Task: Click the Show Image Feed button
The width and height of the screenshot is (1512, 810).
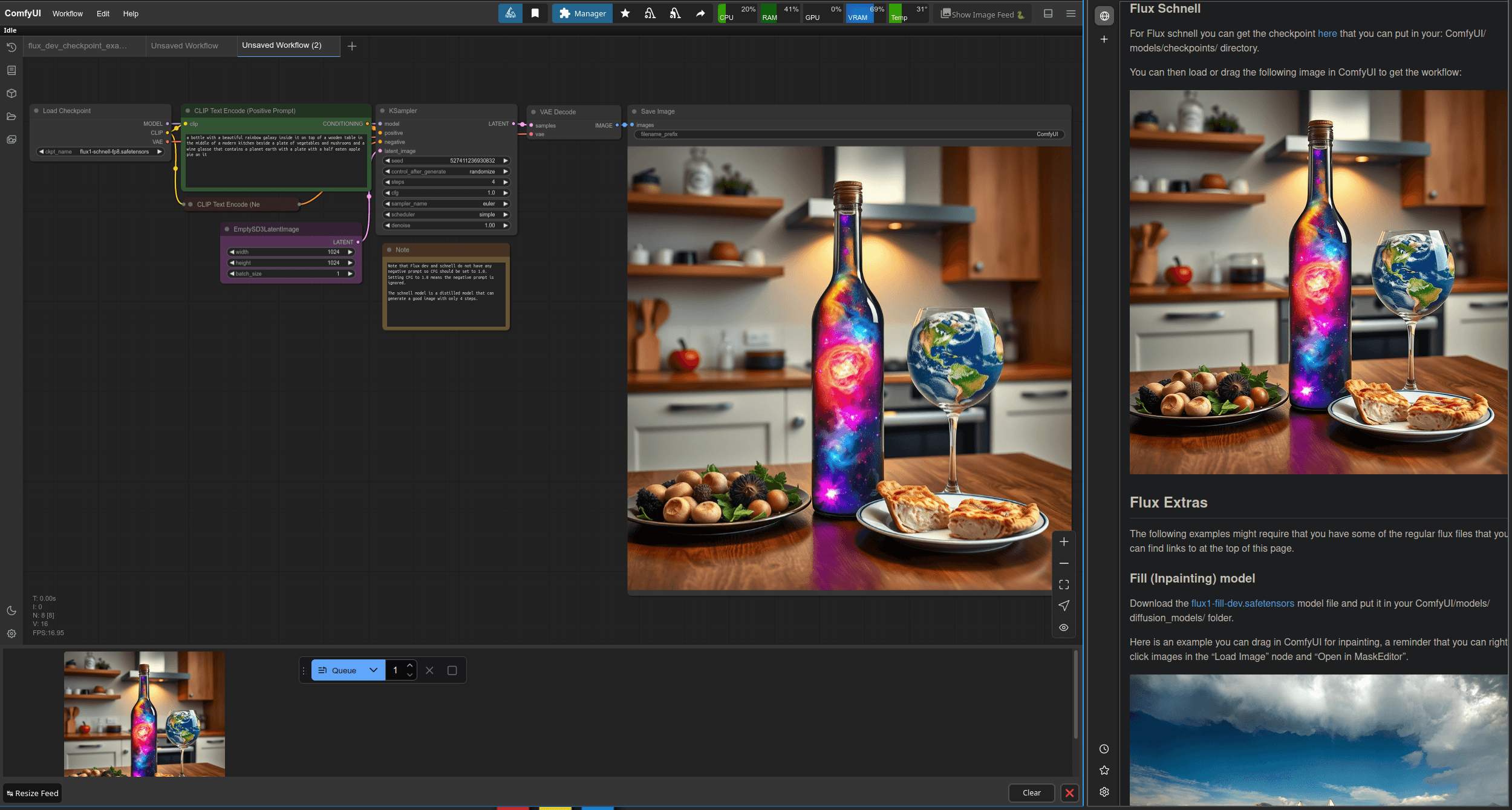Action: [982, 14]
